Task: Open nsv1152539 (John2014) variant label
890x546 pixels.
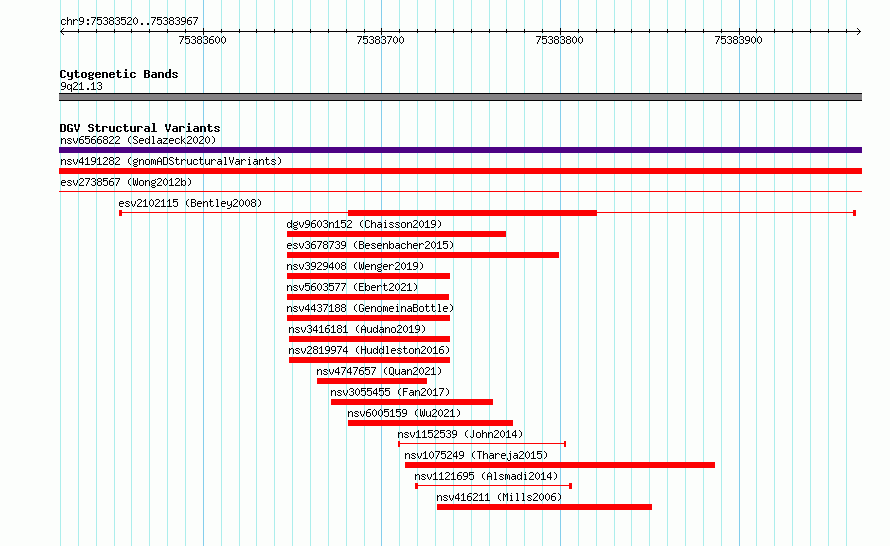Action: (x=460, y=434)
